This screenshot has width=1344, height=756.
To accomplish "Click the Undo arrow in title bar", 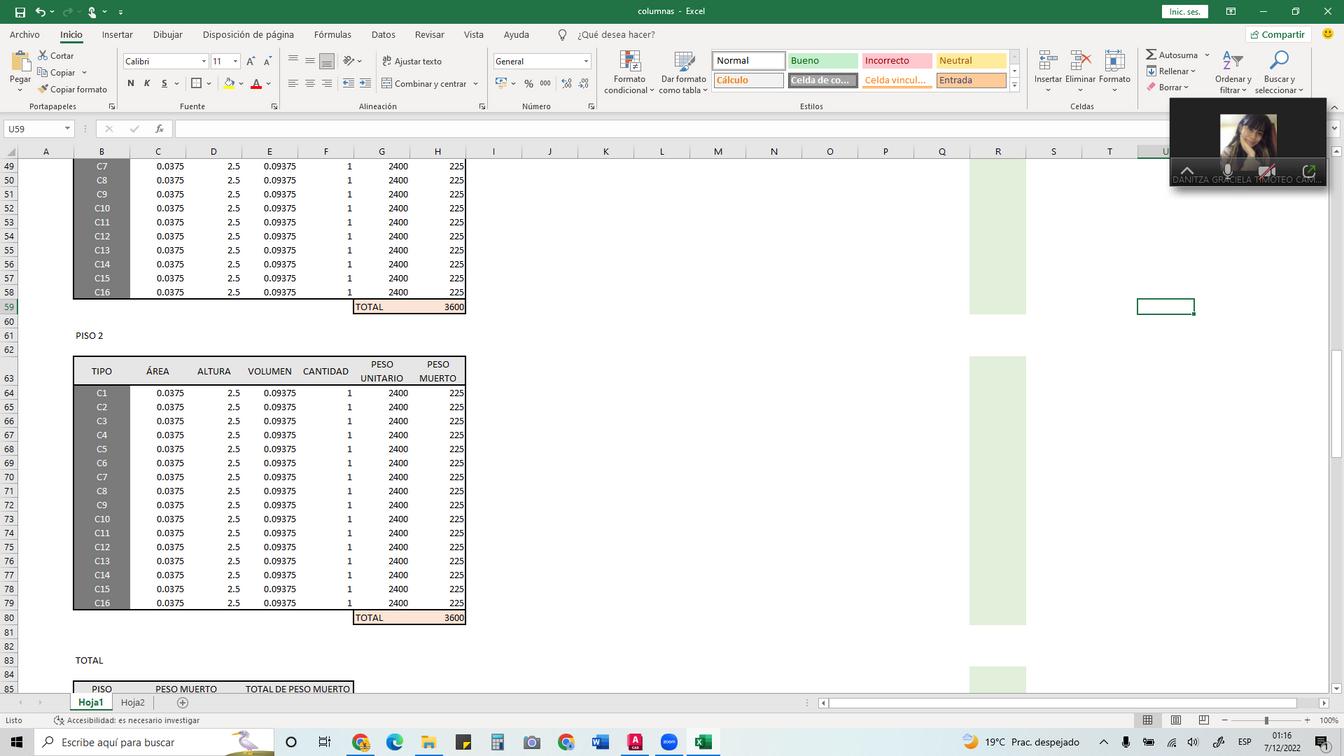I will [x=40, y=11].
